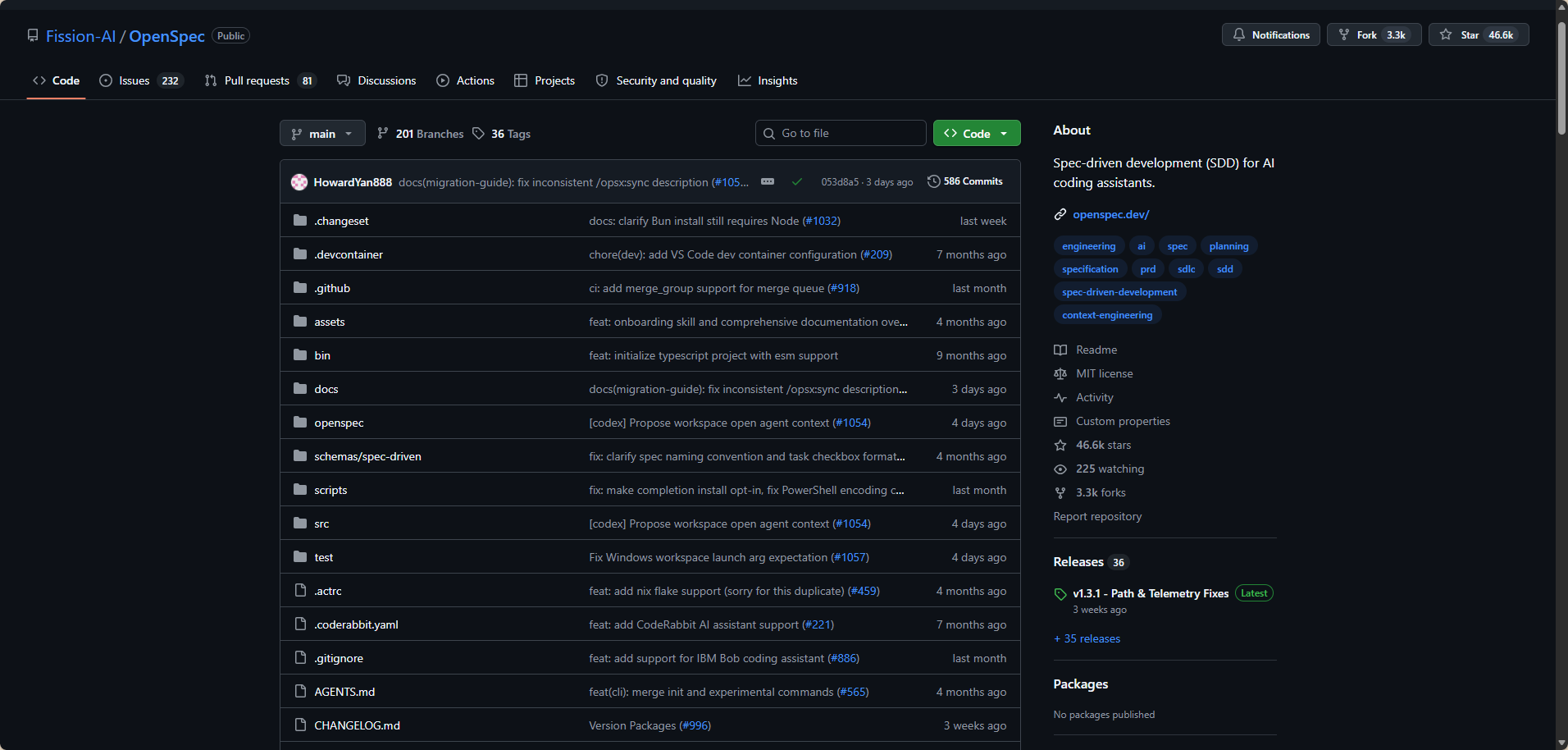
Task: Open the schemas/spec-driven folder
Action: [x=367, y=456]
